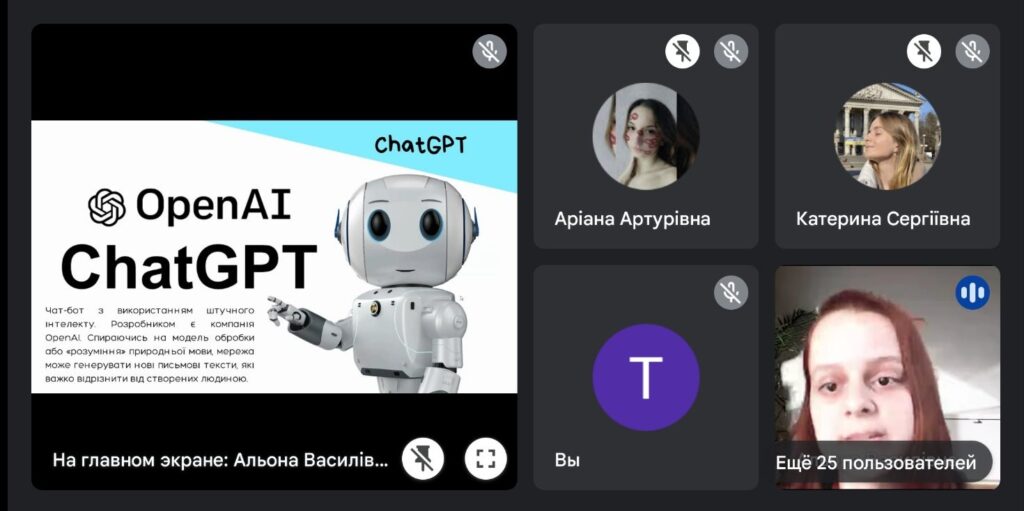This screenshot has height=511, width=1024.
Task: Click muted mic icon on presentation tile
Action: (x=489, y=51)
